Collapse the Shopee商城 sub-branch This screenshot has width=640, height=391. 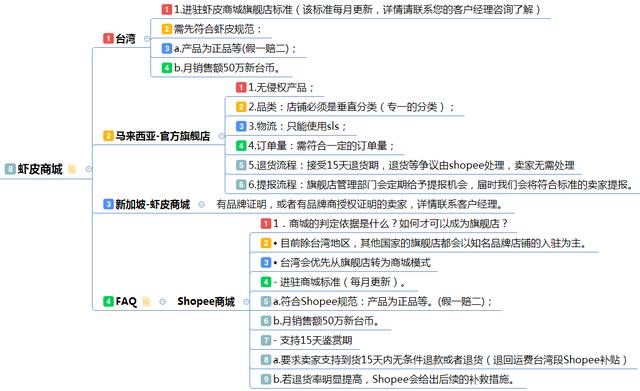click(246, 302)
